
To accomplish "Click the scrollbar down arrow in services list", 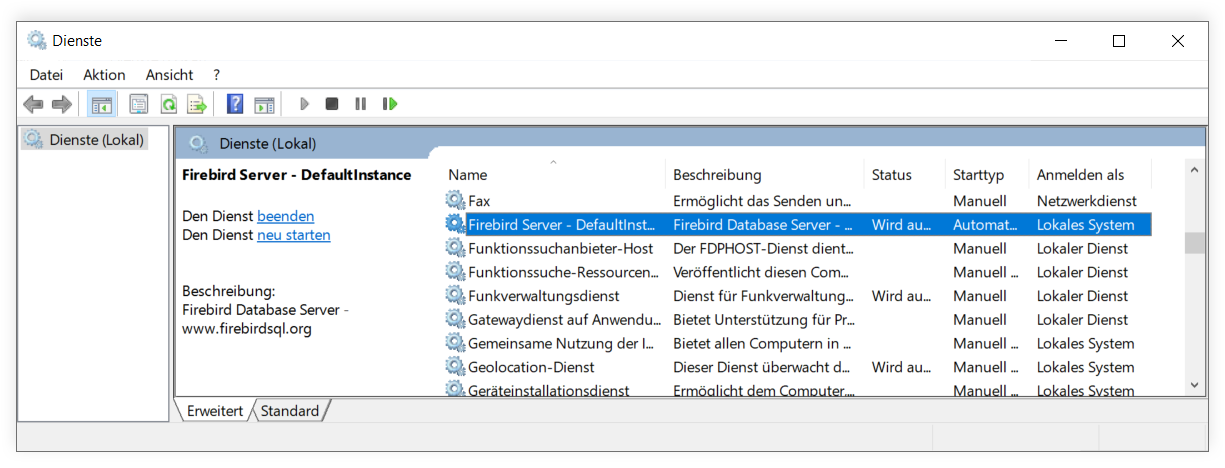I will pyautogui.click(x=1194, y=384).
